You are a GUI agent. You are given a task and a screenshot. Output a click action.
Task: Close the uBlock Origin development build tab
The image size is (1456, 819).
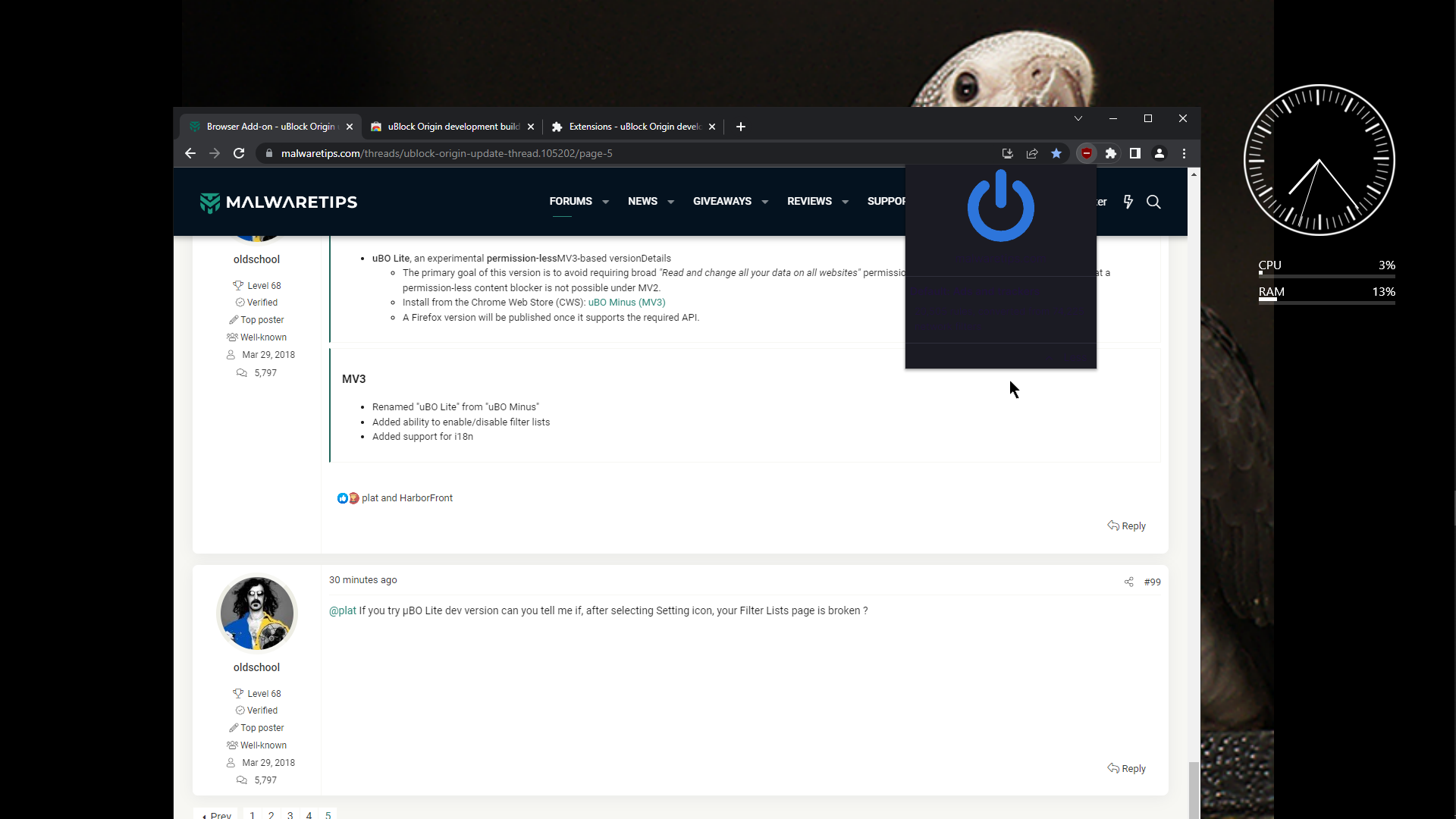click(531, 127)
